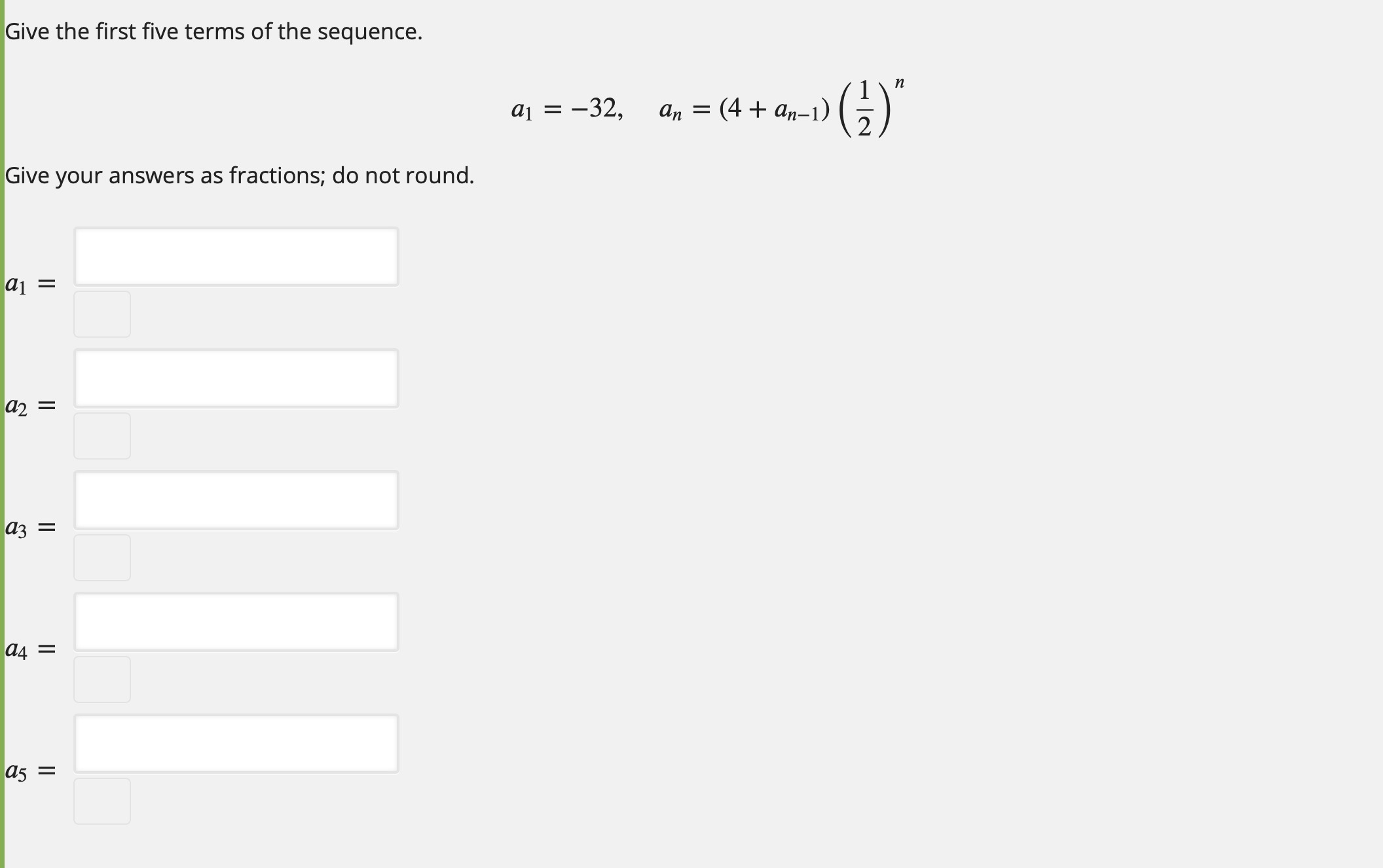Image resolution: width=1383 pixels, height=868 pixels.
Task: Click the a2 answer input field
Action: [x=237, y=377]
